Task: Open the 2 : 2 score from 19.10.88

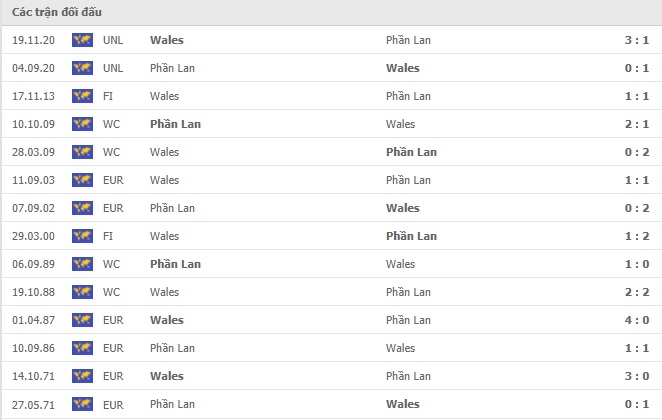Action: [x=637, y=292]
